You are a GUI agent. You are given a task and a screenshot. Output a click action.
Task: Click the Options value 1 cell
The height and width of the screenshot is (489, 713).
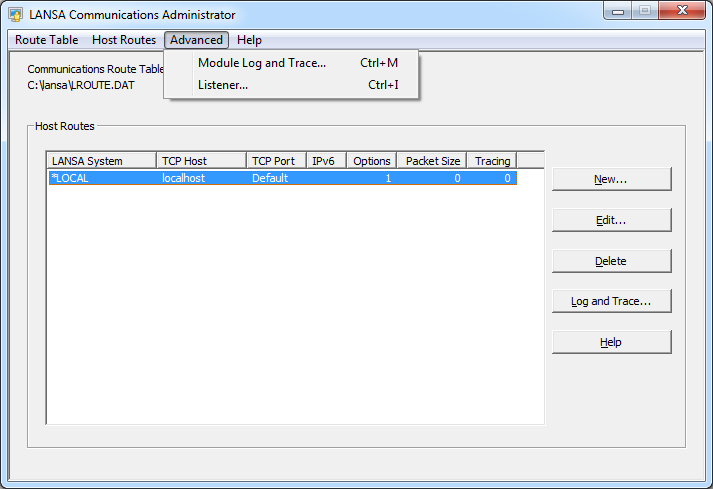point(388,178)
